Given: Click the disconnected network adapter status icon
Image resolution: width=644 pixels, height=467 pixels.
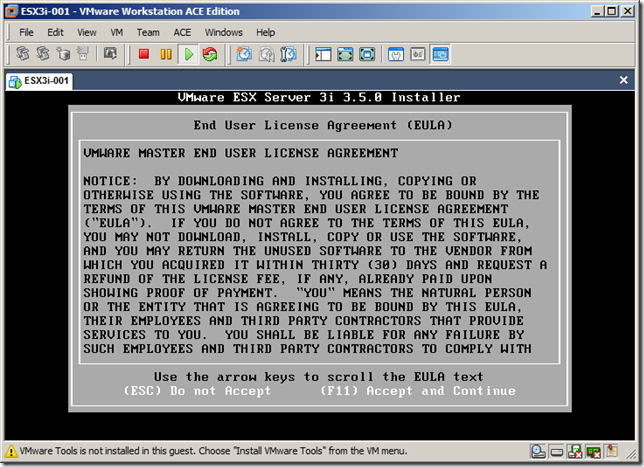Looking at the screenshot, I should point(593,452).
